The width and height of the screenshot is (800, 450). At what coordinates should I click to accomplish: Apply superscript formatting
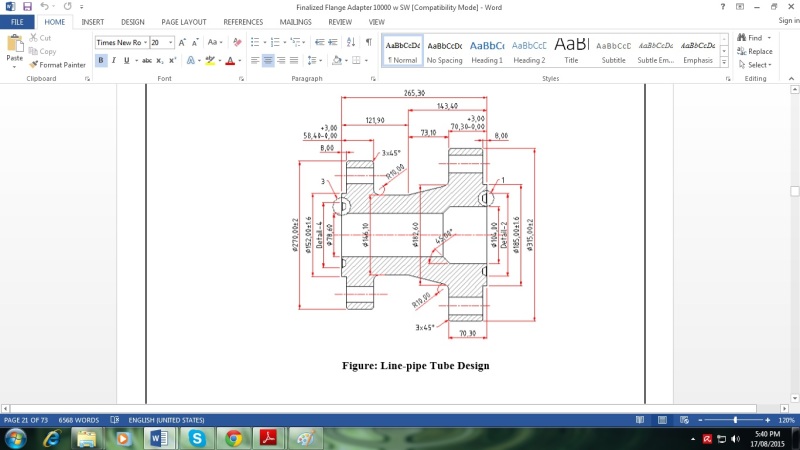point(172,60)
